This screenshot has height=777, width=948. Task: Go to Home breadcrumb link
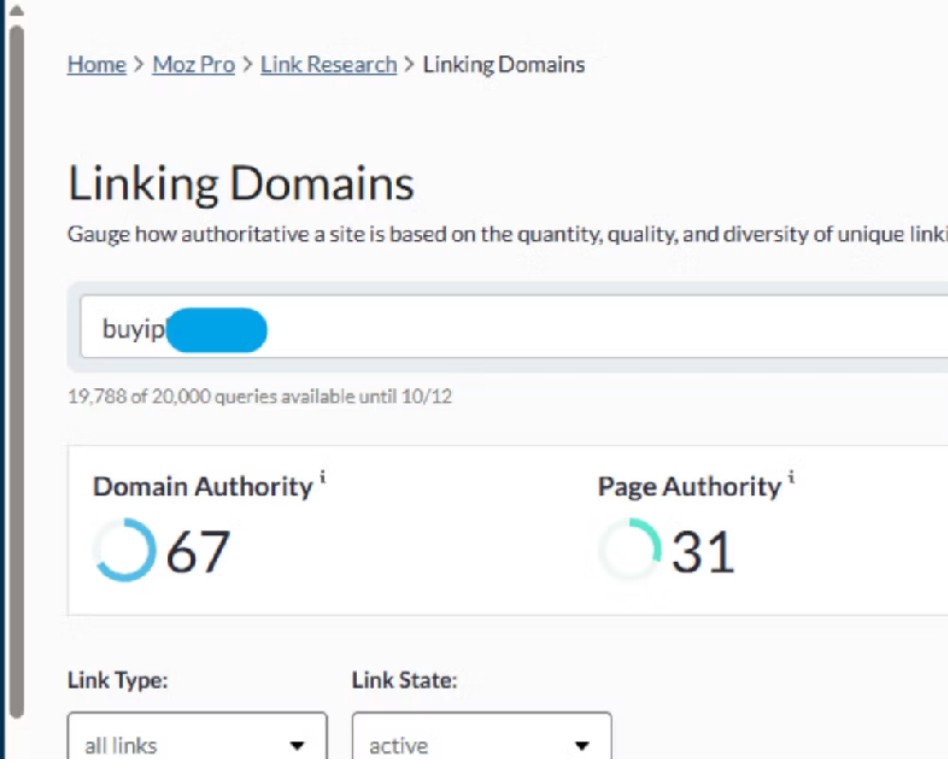tap(97, 64)
